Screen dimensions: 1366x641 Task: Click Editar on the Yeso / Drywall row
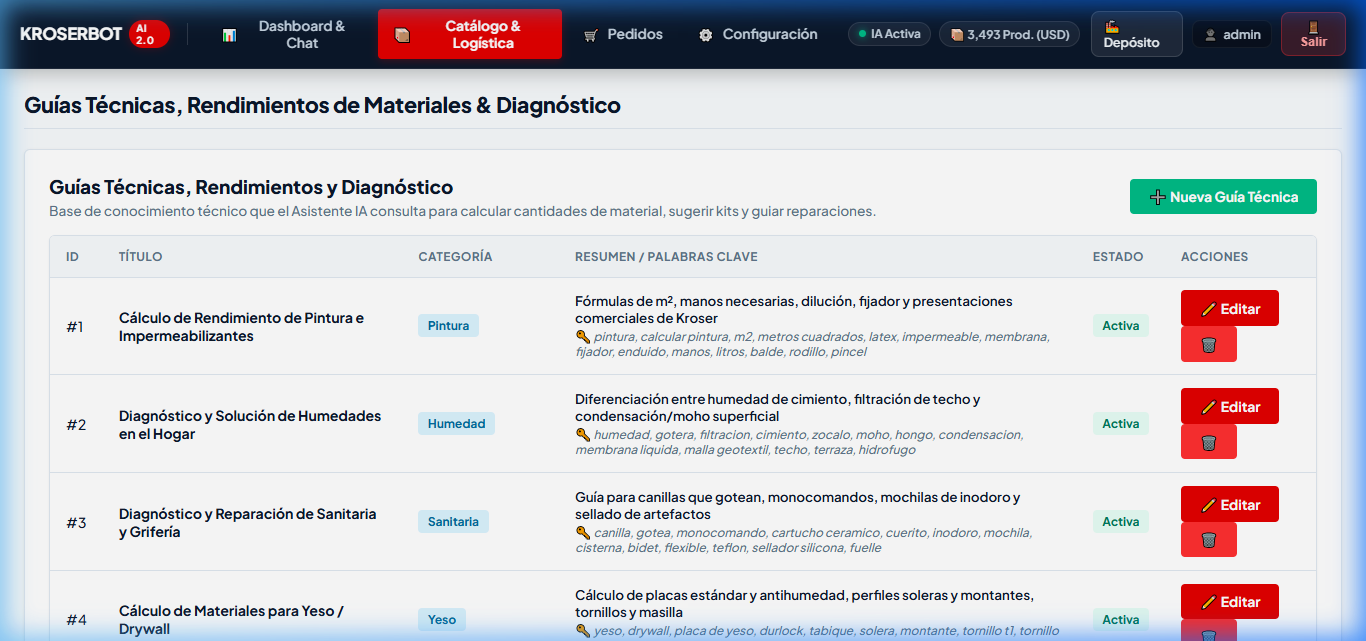pyautogui.click(x=1230, y=602)
